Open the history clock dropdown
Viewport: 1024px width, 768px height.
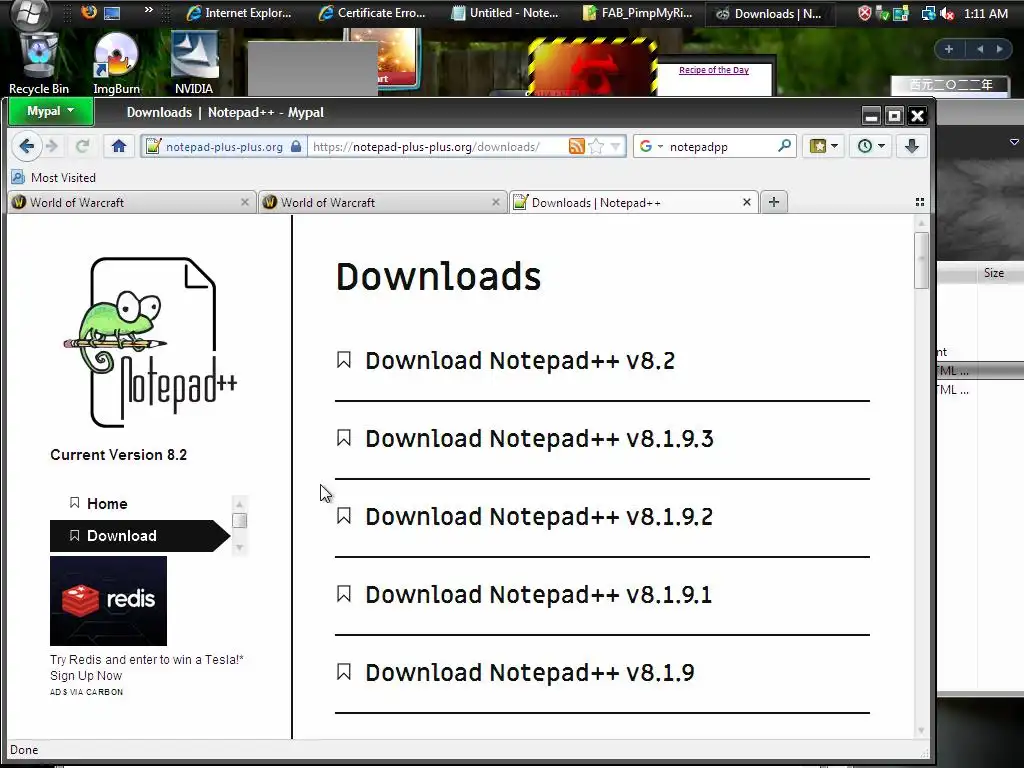tap(871, 146)
